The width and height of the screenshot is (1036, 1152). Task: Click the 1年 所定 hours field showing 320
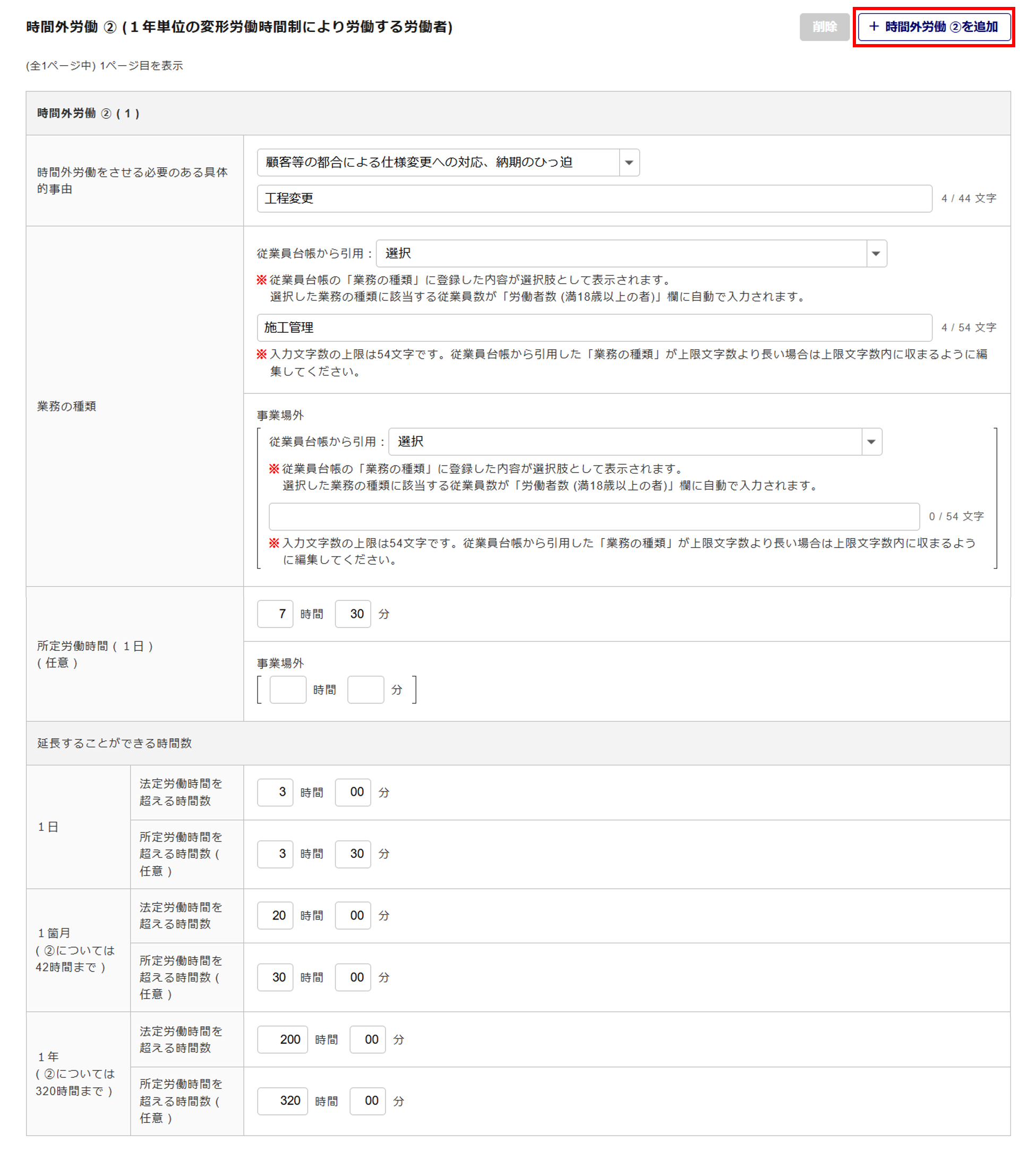(x=282, y=1101)
